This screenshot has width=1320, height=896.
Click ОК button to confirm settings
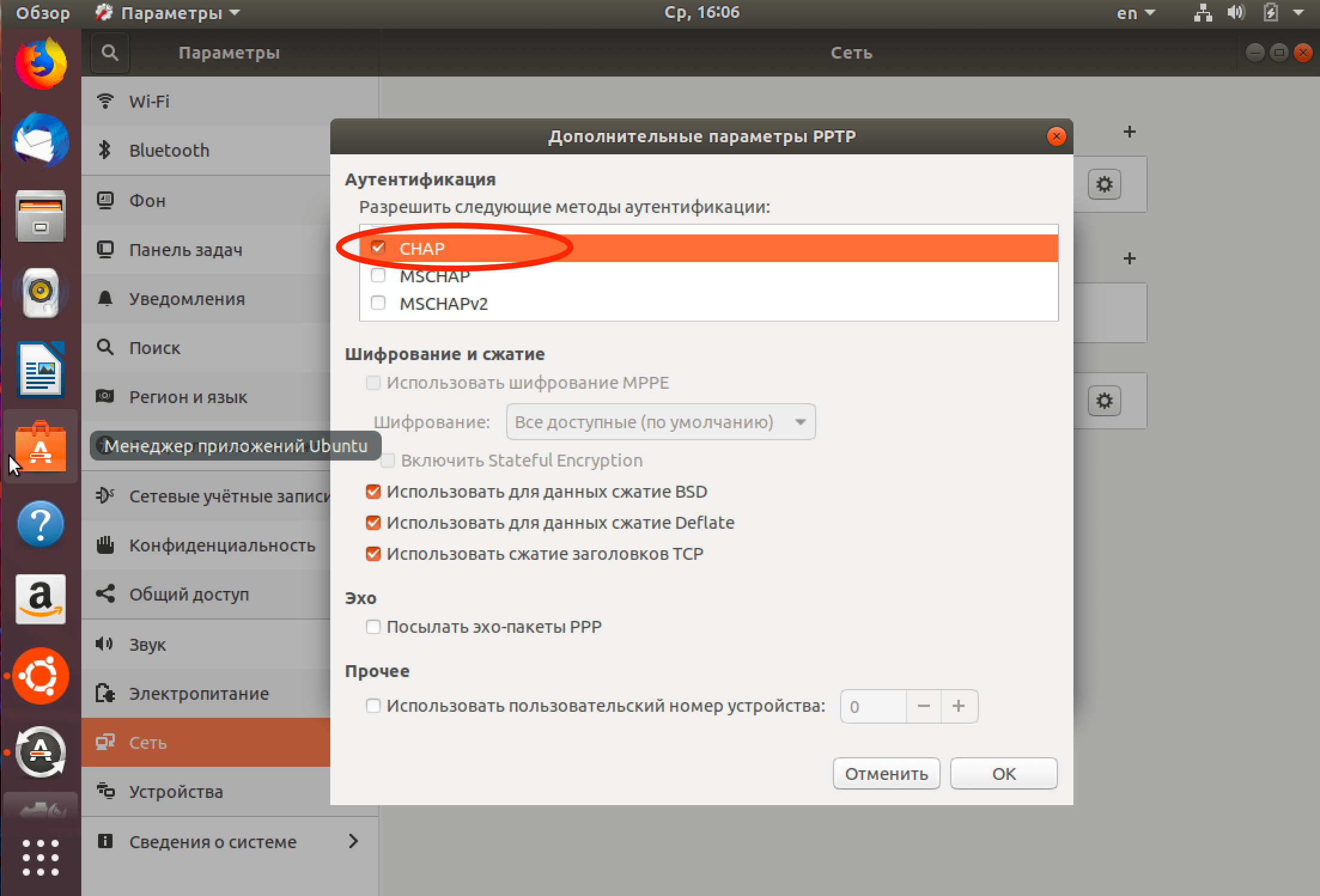click(x=1003, y=773)
